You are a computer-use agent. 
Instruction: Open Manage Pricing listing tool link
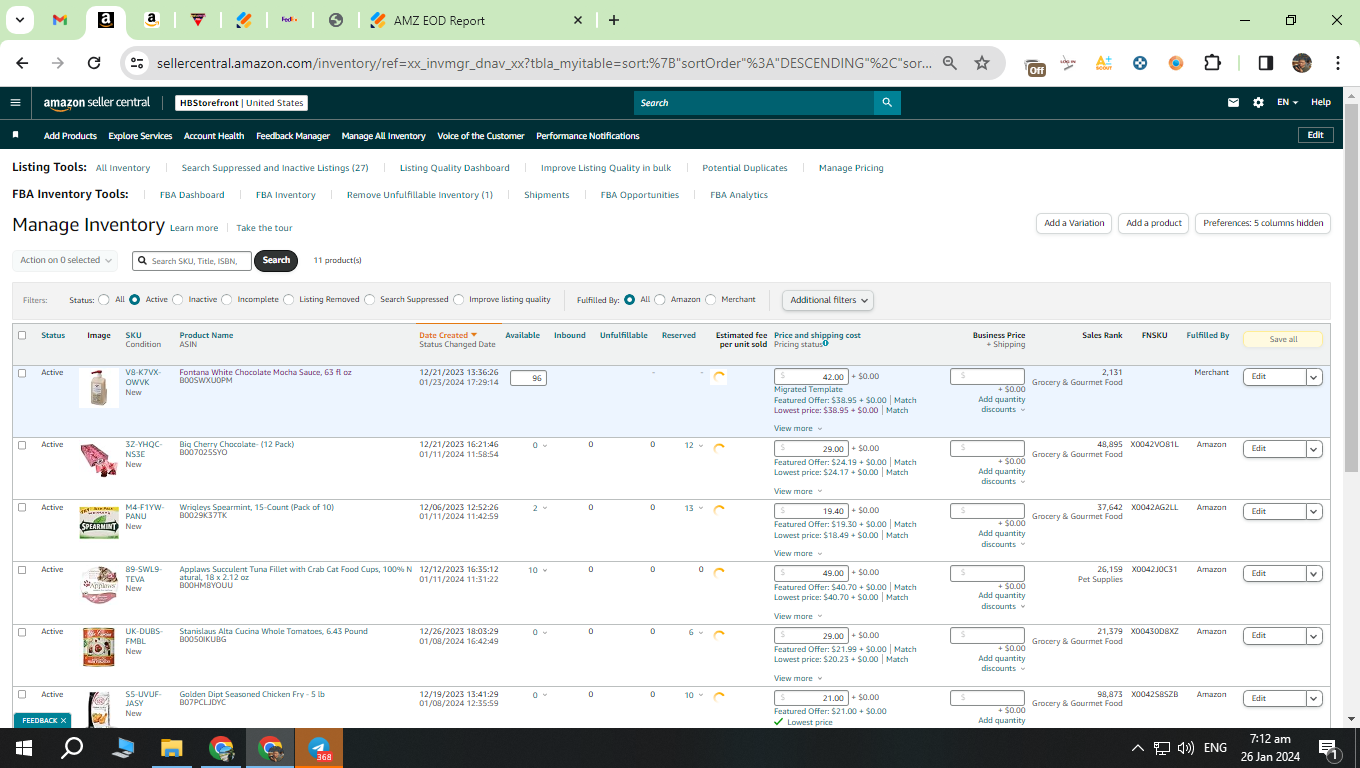coord(851,168)
